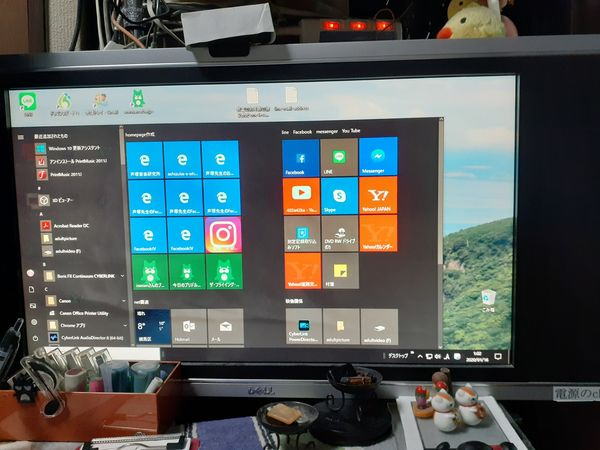Click the letter C header in app list
Viewport: 600px width, 450px height.
pos(46,289)
